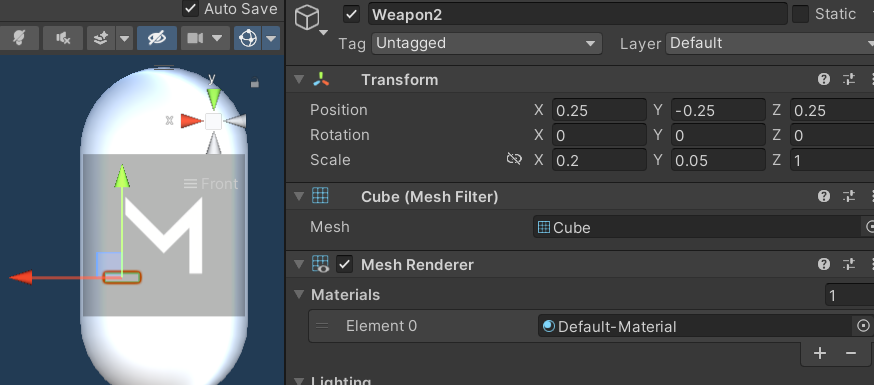This screenshot has width=874, height=385.
Task: Add a material with plus button
Action: click(819, 353)
